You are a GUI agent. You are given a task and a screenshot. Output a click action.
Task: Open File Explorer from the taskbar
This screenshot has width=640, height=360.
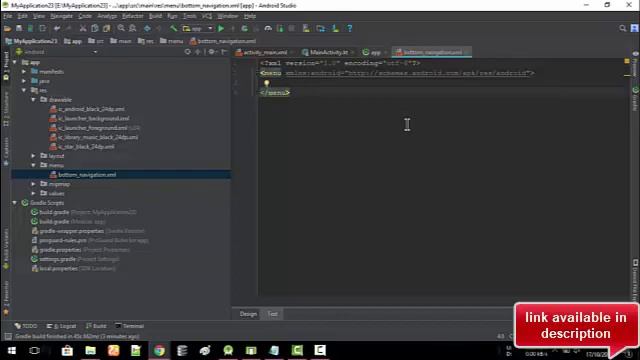(x=90, y=351)
